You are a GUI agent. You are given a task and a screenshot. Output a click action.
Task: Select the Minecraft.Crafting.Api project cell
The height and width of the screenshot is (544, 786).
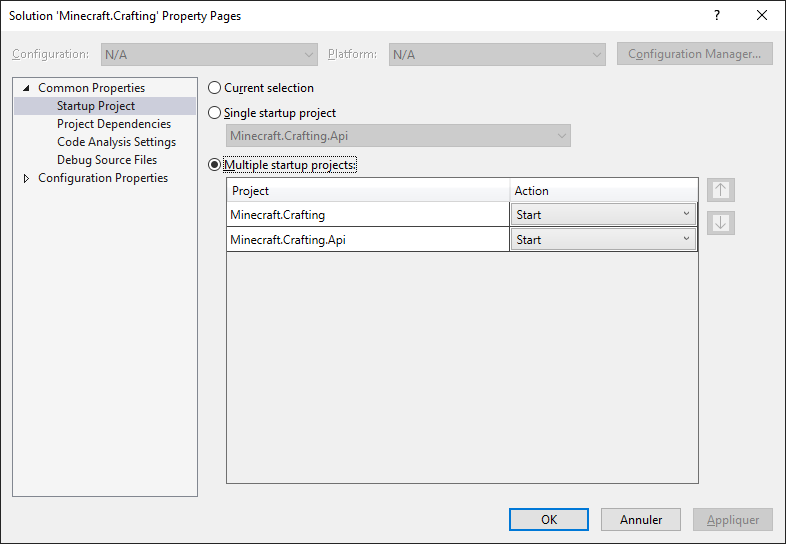tap(368, 240)
